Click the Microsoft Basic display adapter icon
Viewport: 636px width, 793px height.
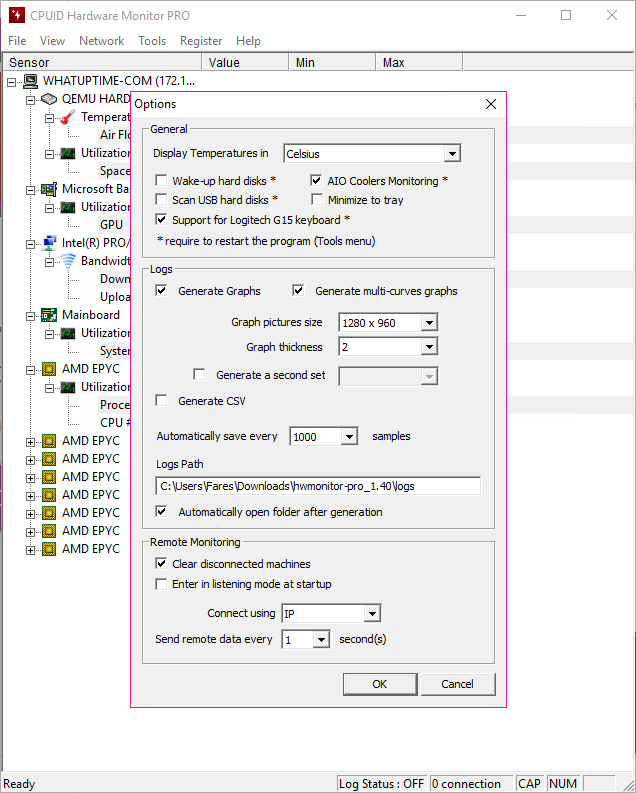[x=49, y=189]
